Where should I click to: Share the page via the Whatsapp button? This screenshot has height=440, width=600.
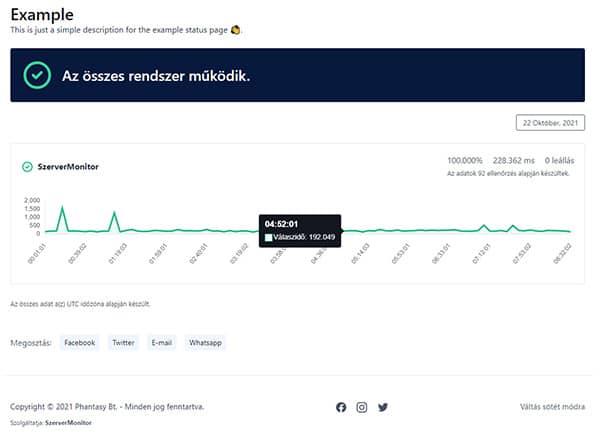(205, 342)
